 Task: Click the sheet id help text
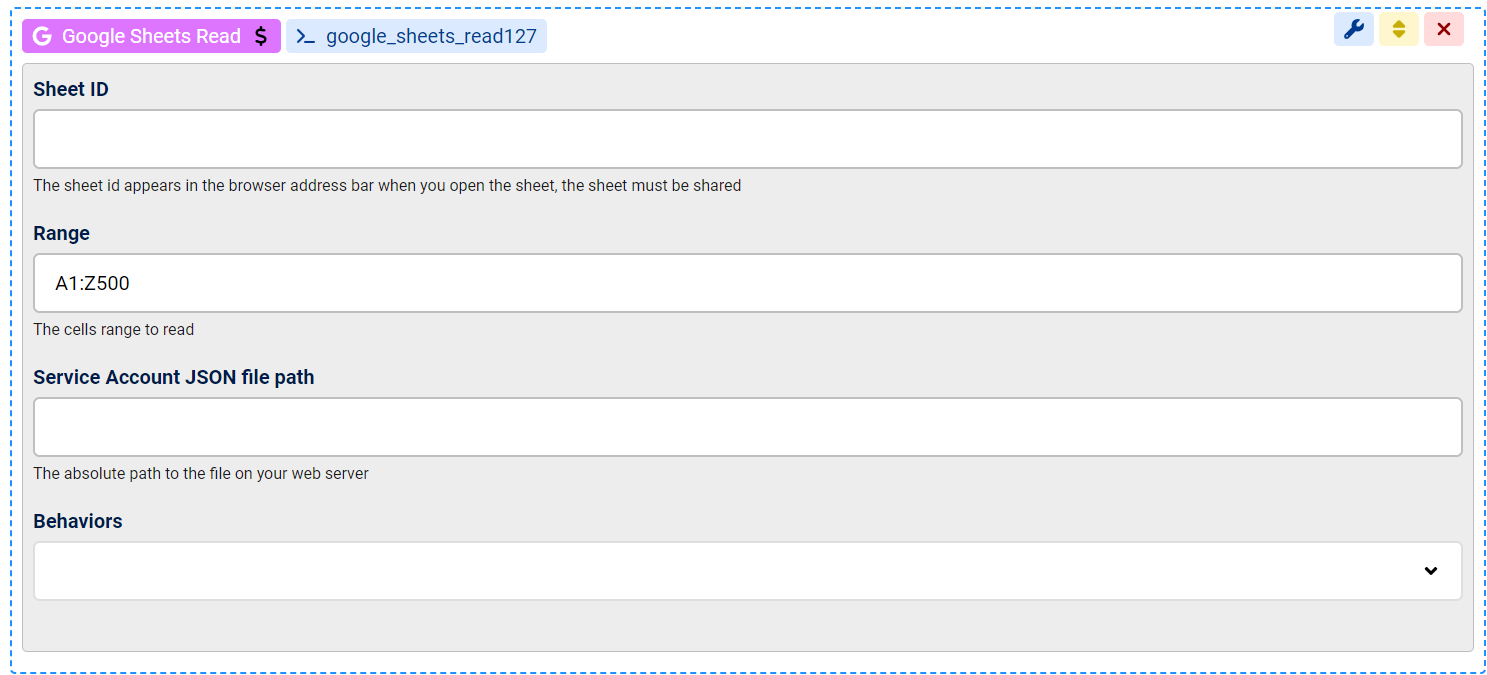387,185
